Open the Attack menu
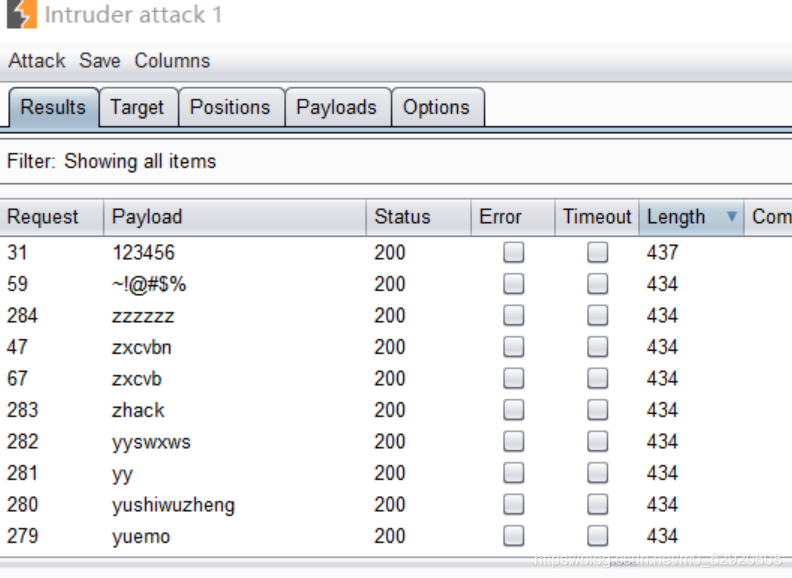Screen dimensions: 792x578 [37, 61]
